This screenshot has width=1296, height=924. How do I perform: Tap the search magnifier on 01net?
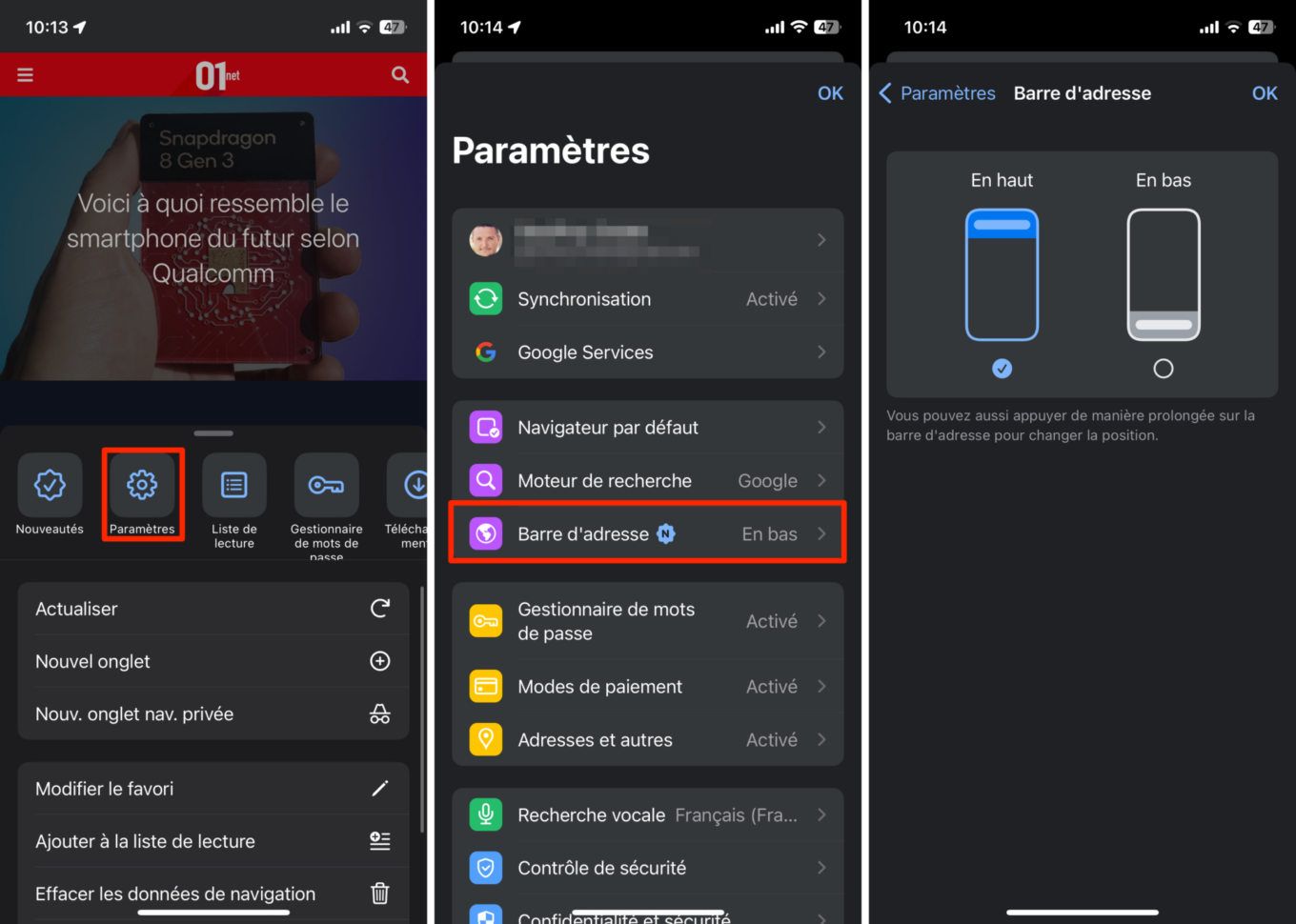(400, 74)
